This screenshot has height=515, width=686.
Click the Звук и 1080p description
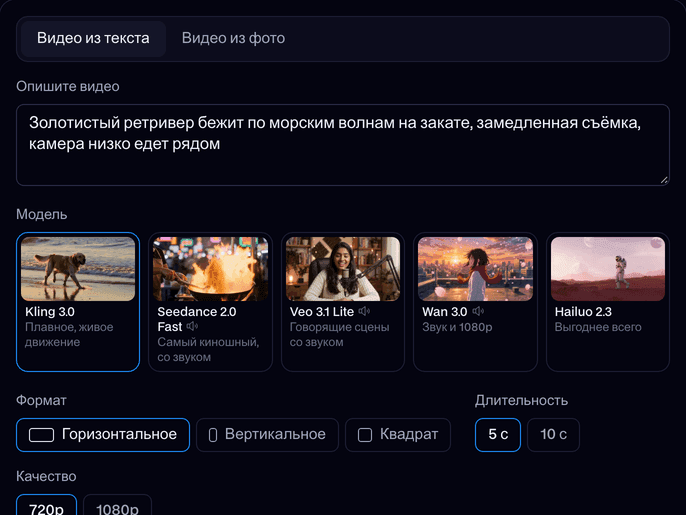click(457, 327)
